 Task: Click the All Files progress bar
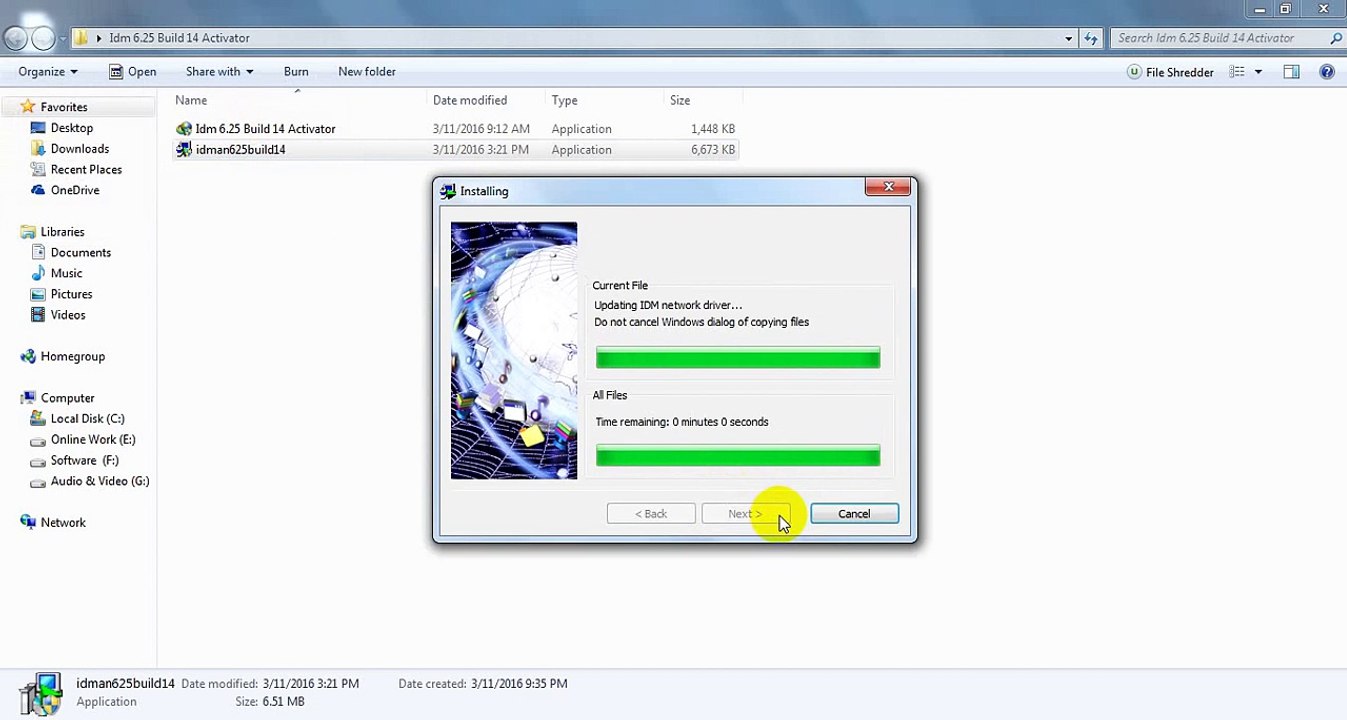[738, 456]
